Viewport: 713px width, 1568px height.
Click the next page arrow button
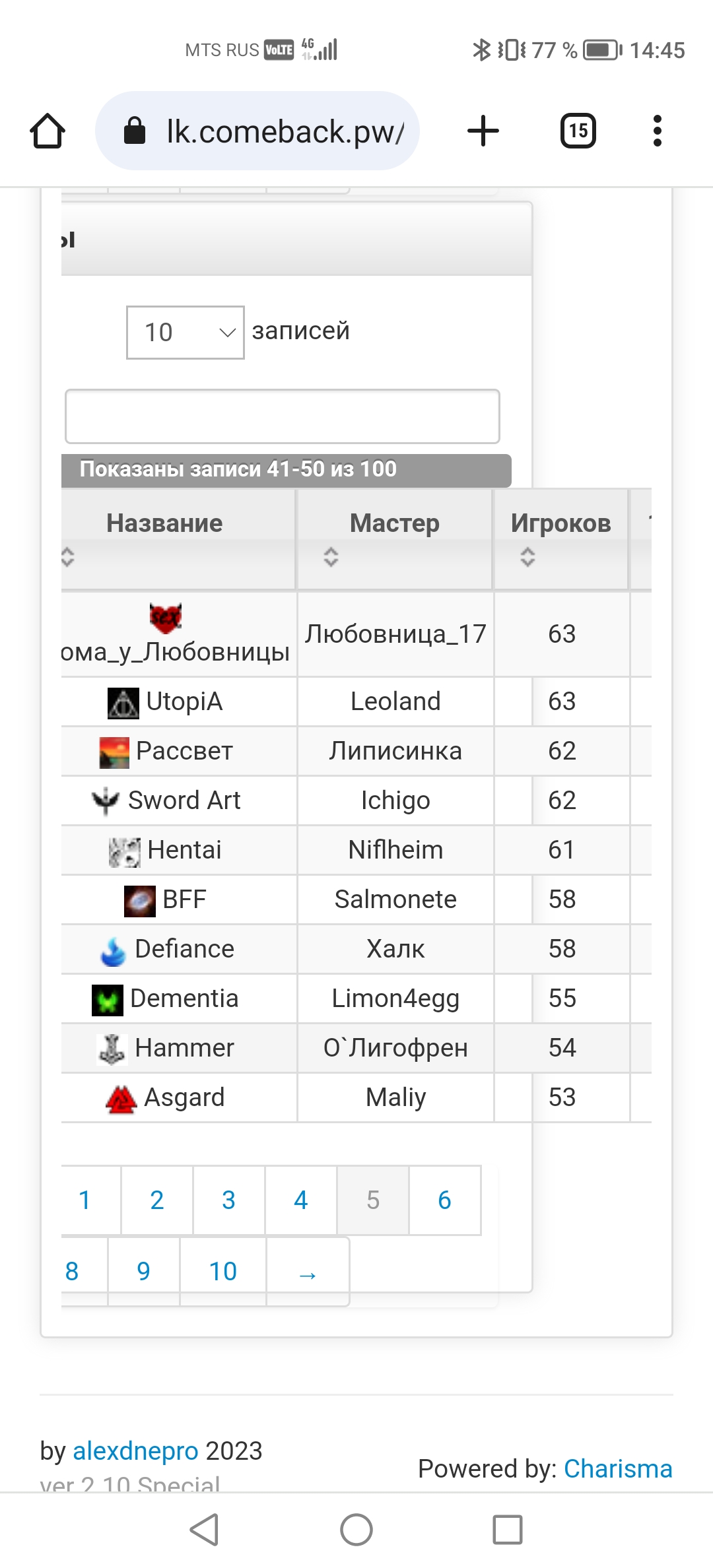(x=308, y=1272)
